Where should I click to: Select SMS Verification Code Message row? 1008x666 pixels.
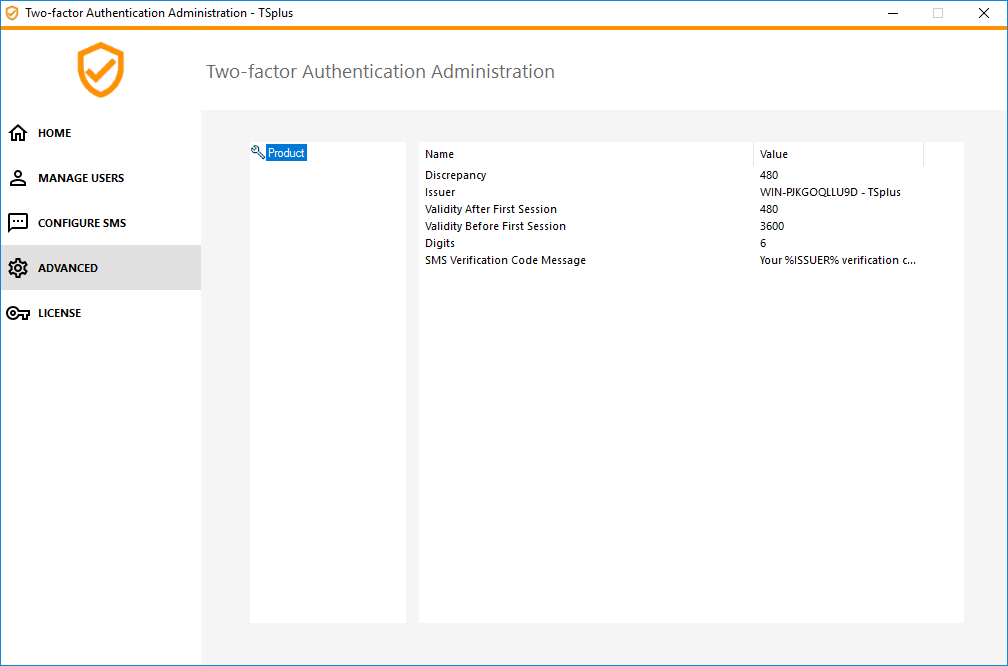click(672, 260)
